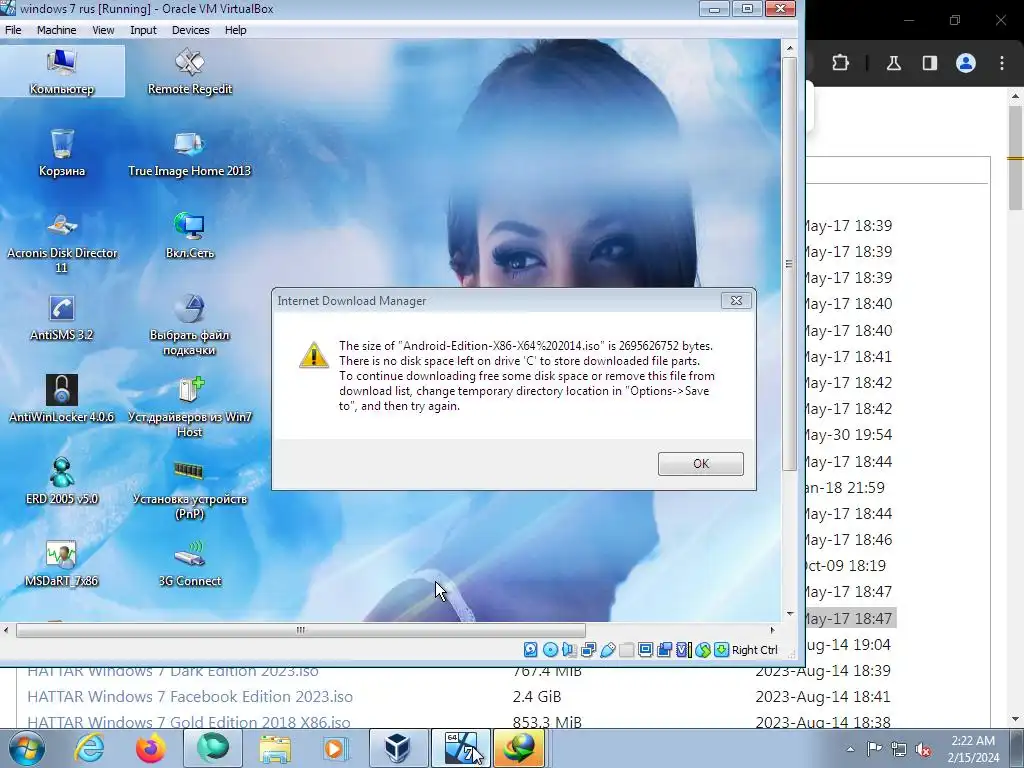The height and width of the screenshot is (768, 1024).
Task: Open the Help menu in VirtualBox
Action: 235,30
